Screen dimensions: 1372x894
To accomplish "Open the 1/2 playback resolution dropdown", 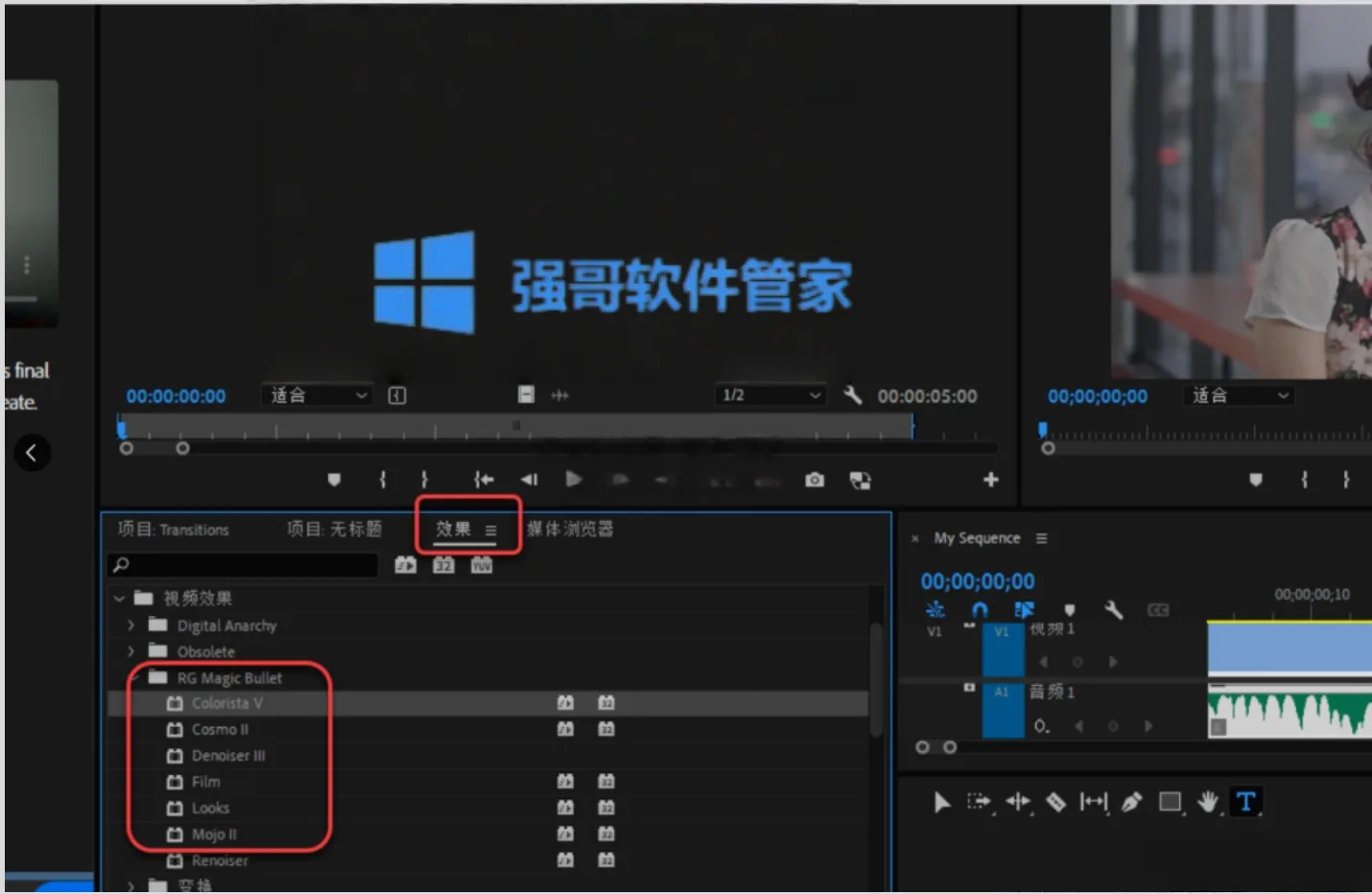I will (770, 395).
